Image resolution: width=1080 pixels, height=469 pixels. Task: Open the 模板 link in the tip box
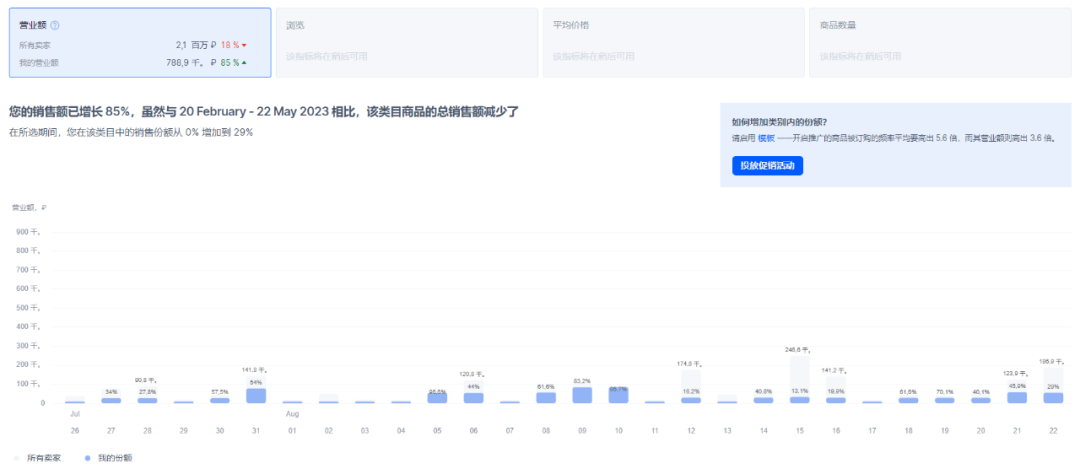[x=766, y=138]
